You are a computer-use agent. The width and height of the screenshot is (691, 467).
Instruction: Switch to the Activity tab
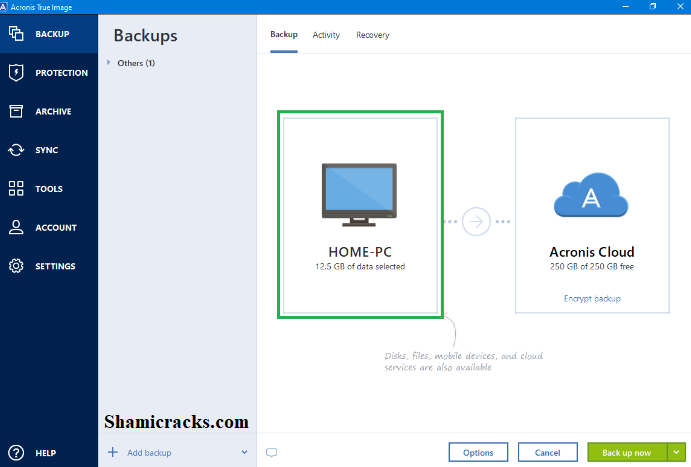coord(326,35)
